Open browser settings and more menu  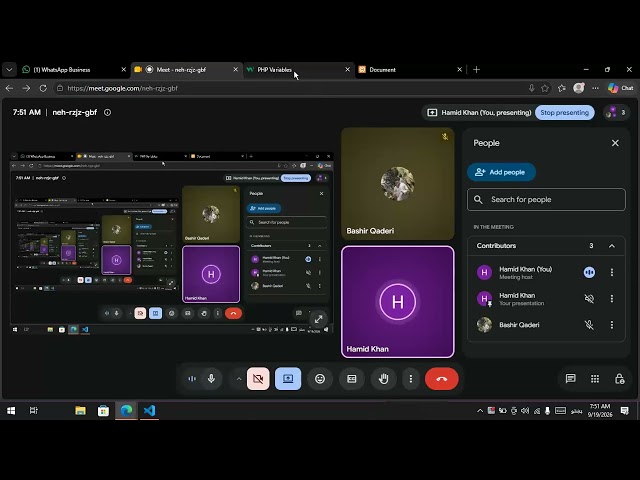pyautogui.click(x=596, y=88)
